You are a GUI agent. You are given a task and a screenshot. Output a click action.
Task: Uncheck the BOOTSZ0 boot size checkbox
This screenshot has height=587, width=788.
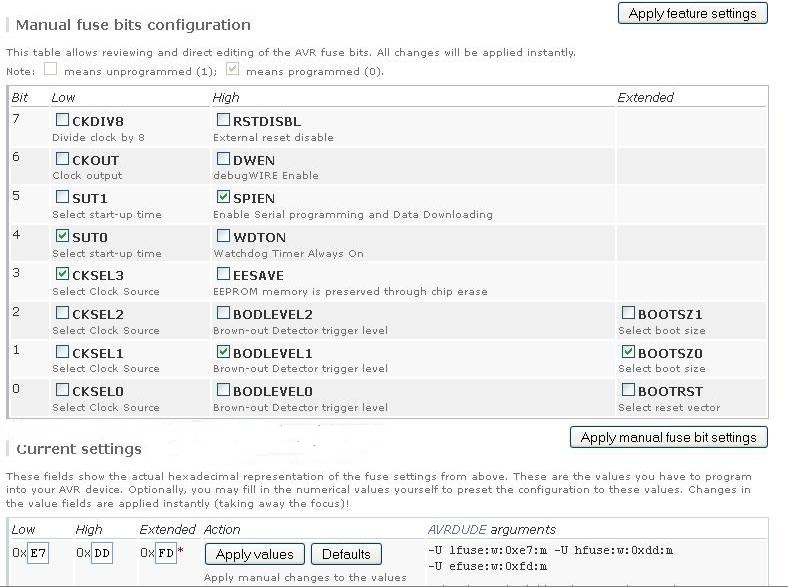[628, 351]
